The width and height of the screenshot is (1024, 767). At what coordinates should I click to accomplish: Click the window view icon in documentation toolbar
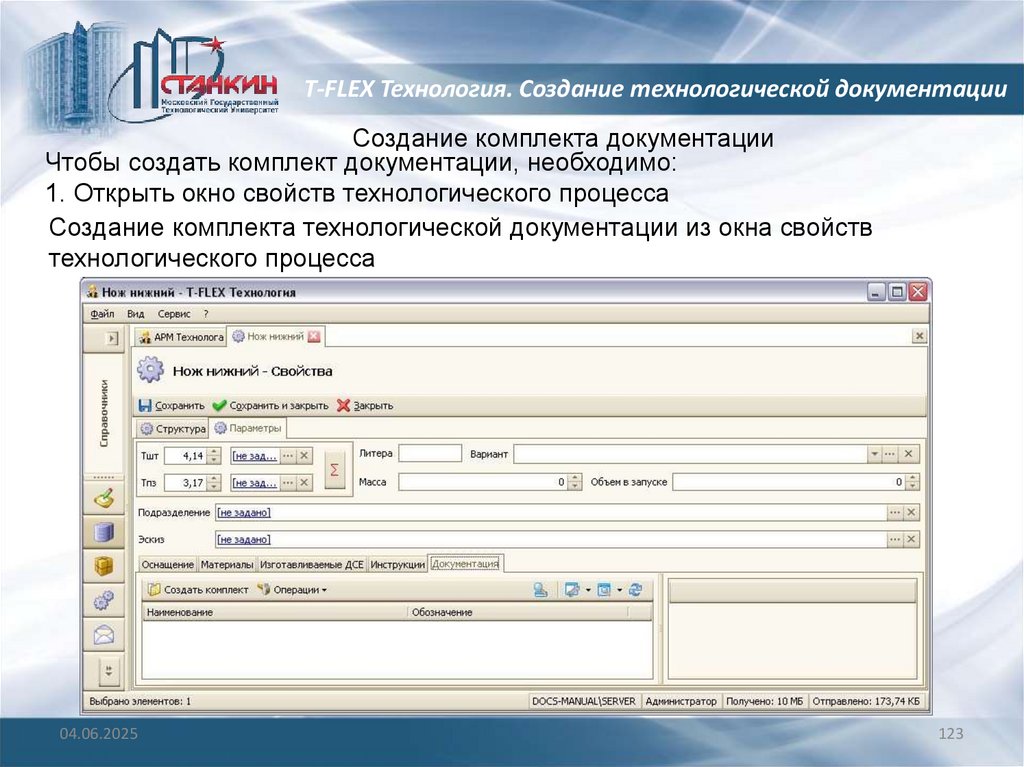[x=604, y=590]
